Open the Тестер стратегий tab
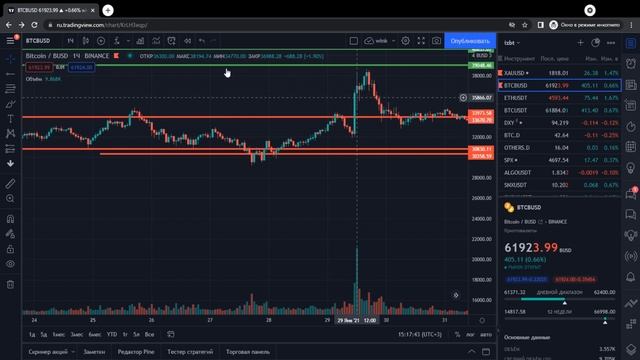The width and height of the screenshot is (640, 360). pos(190,351)
